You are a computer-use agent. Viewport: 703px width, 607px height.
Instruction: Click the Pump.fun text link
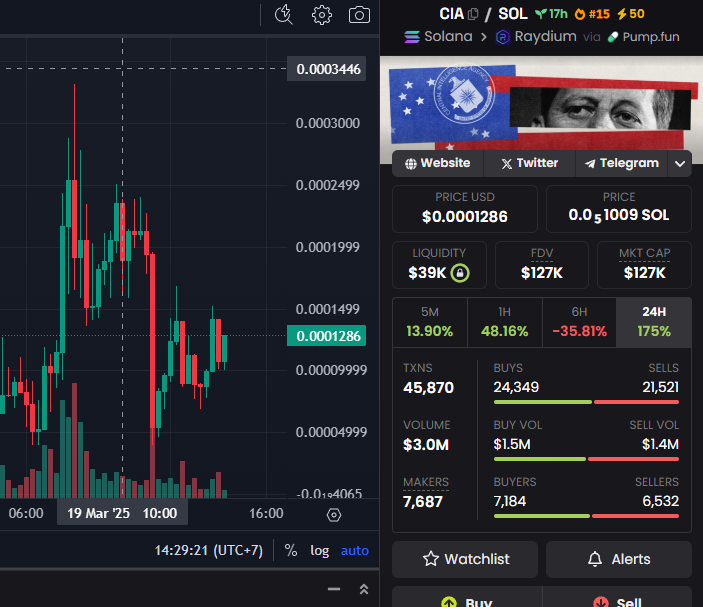coord(651,37)
